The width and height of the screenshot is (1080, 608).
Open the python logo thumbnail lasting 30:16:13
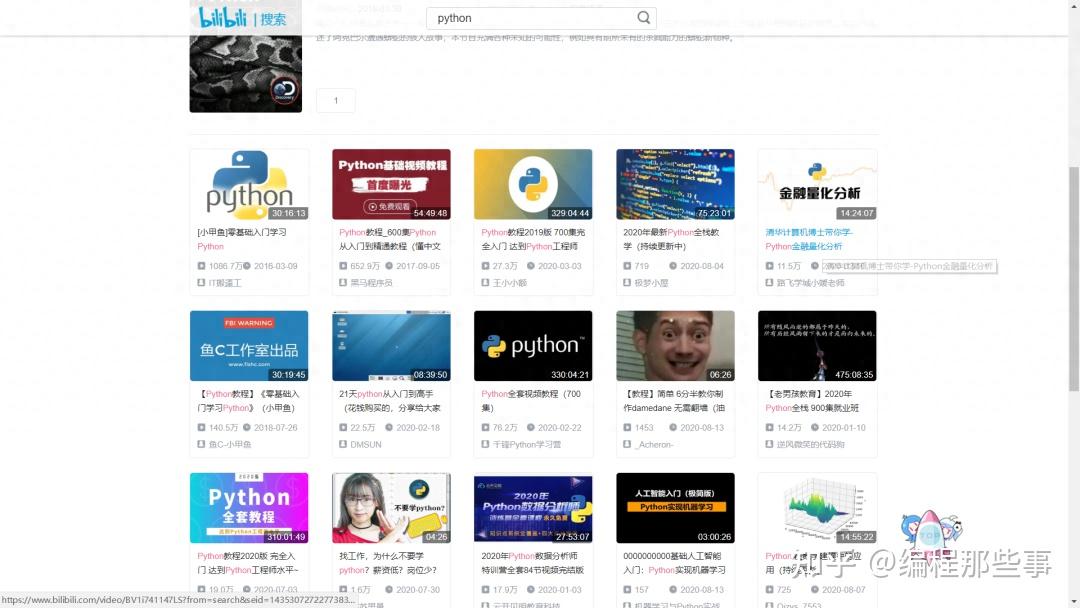point(249,185)
